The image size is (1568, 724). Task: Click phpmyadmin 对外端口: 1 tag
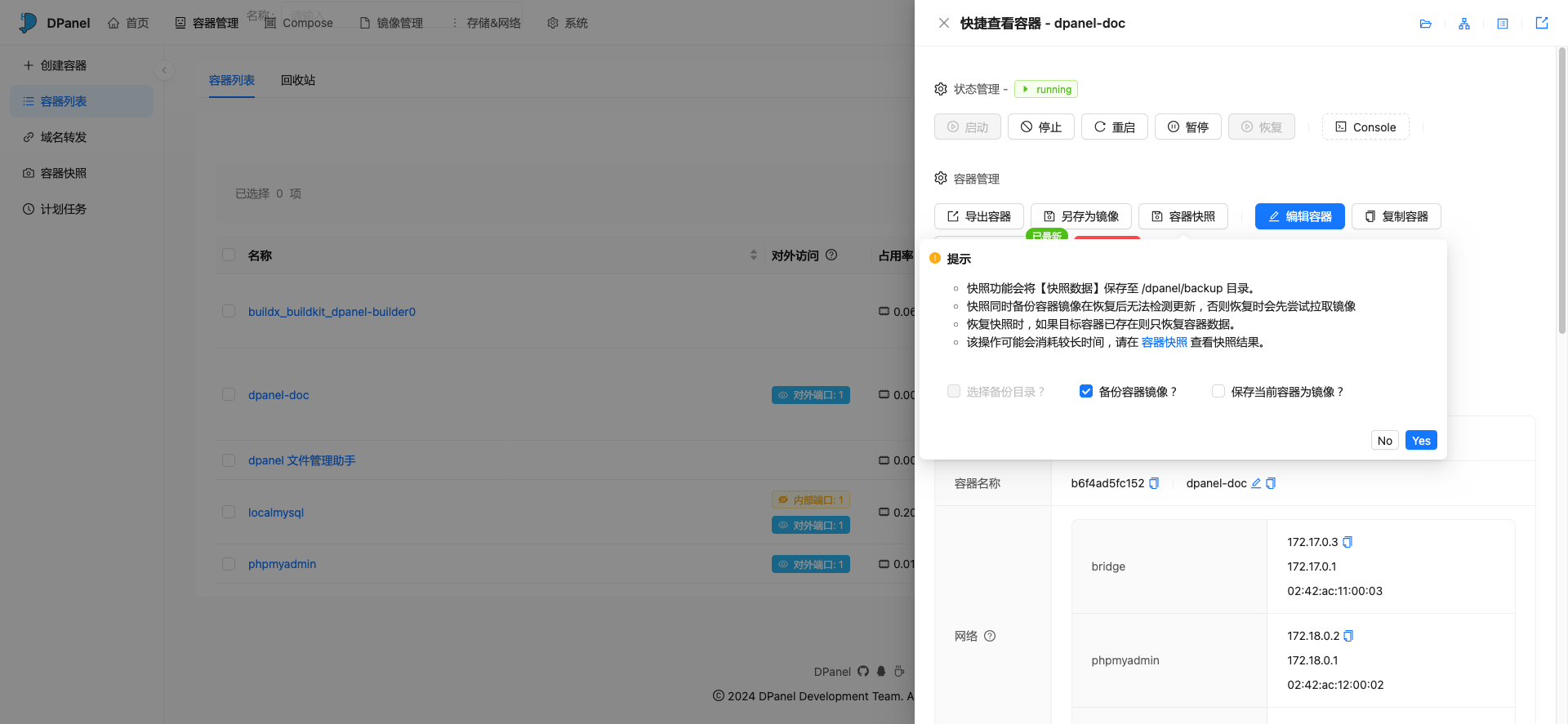(x=811, y=564)
